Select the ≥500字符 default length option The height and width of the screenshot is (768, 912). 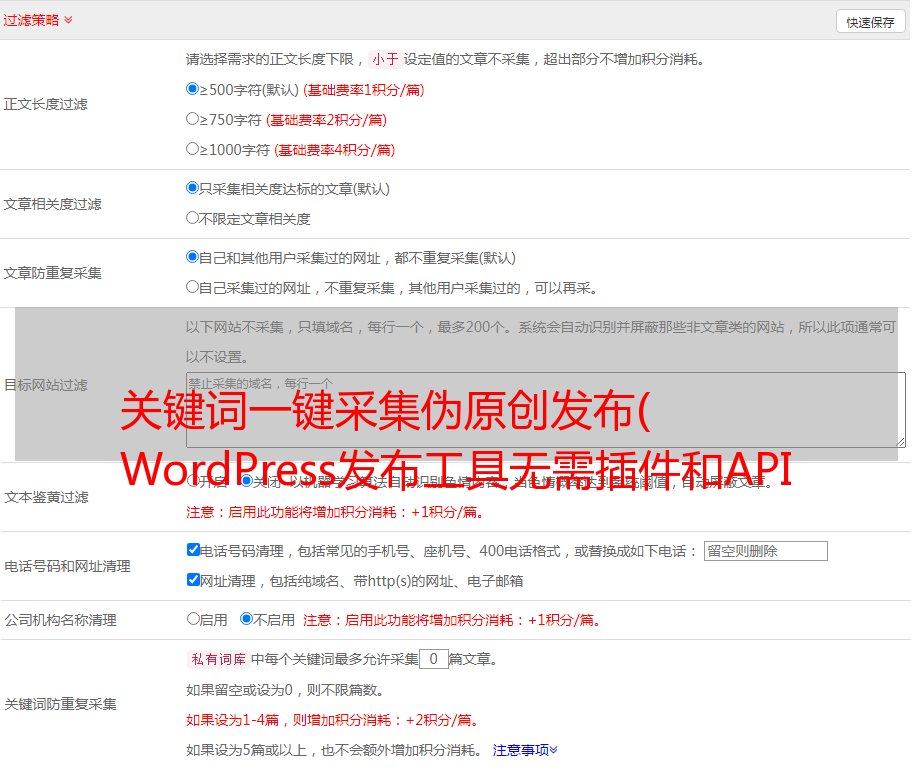tap(192, 88)
